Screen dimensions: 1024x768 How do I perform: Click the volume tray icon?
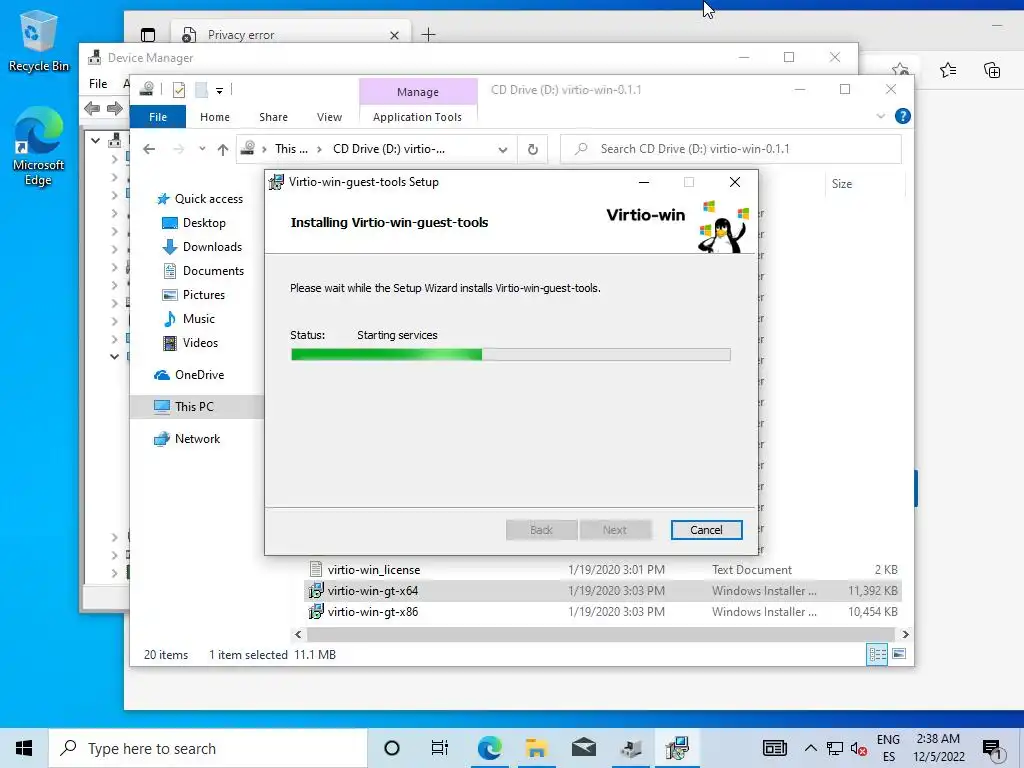tap(858, 748)
